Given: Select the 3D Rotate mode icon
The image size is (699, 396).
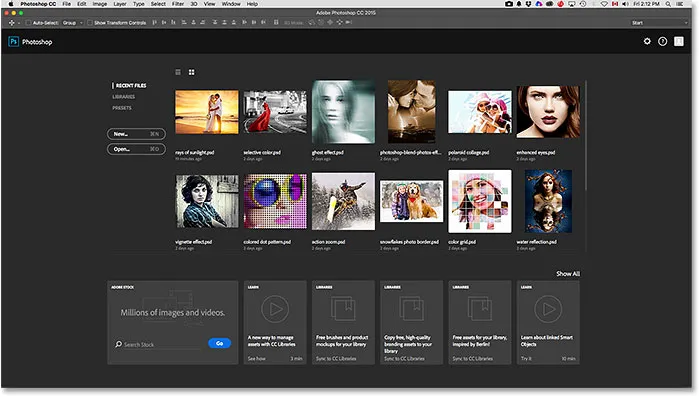Looking at the screenshot, I should coord(312,22).
